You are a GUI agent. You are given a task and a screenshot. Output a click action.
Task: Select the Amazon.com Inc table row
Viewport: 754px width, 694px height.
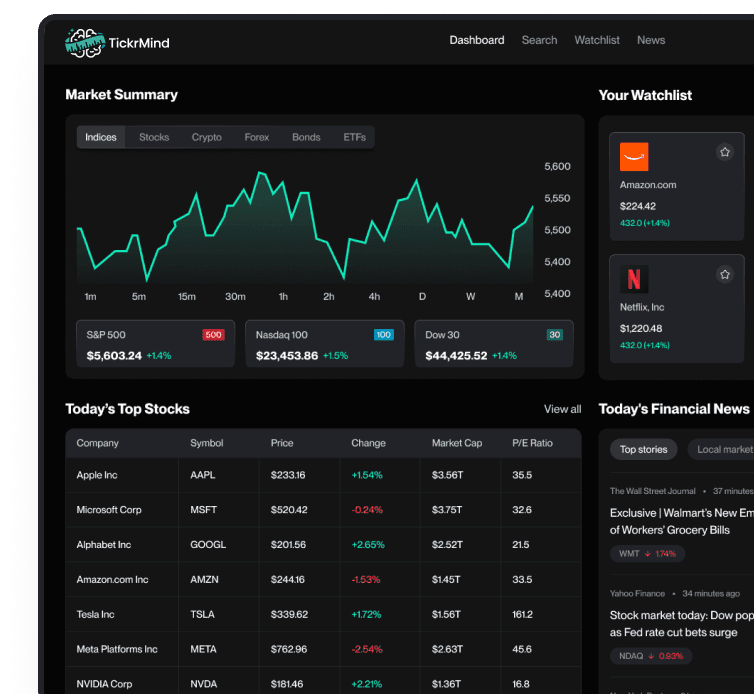click(x=324, y=580)
